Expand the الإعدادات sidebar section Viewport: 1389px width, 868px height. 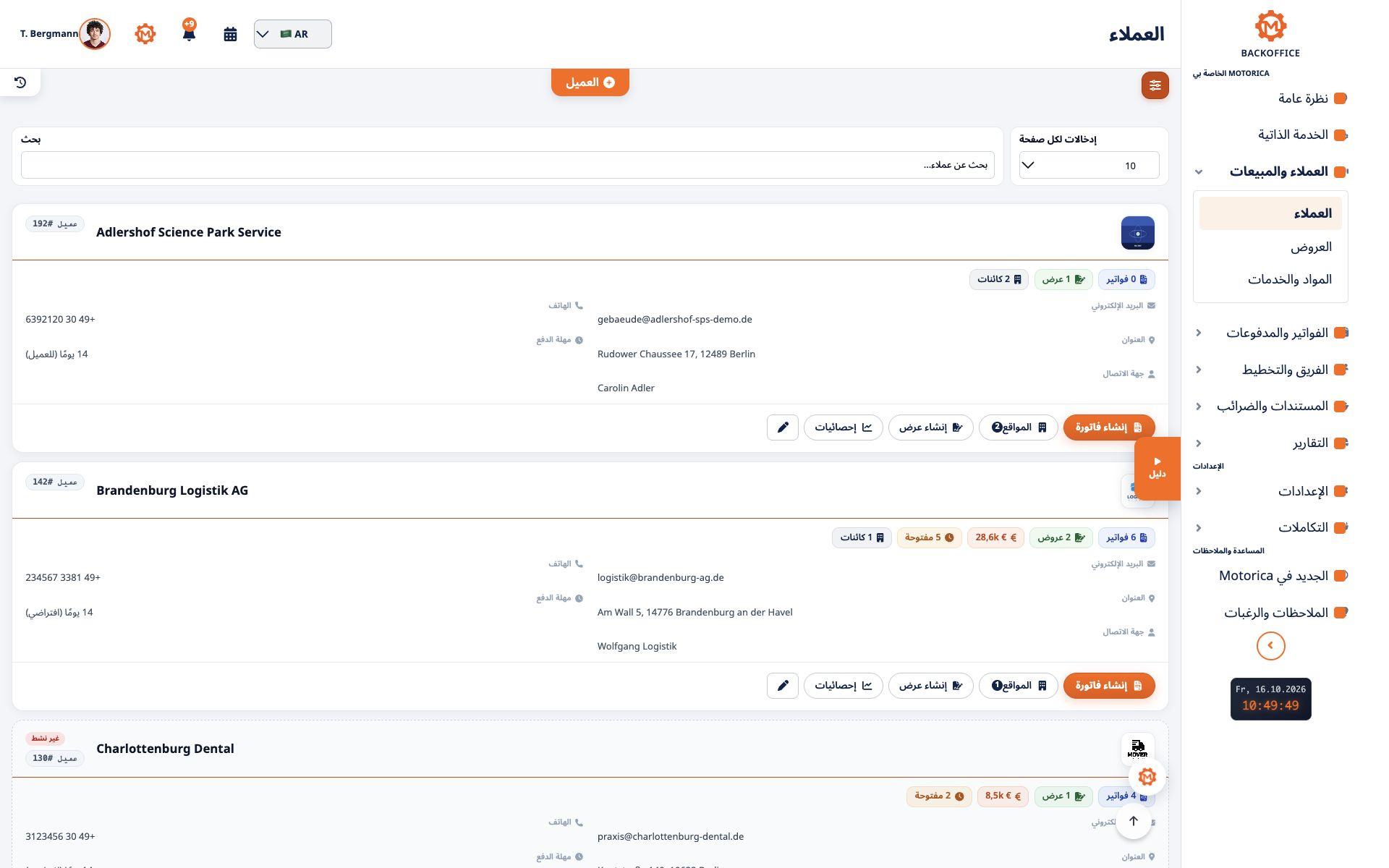coord(1270,491)
